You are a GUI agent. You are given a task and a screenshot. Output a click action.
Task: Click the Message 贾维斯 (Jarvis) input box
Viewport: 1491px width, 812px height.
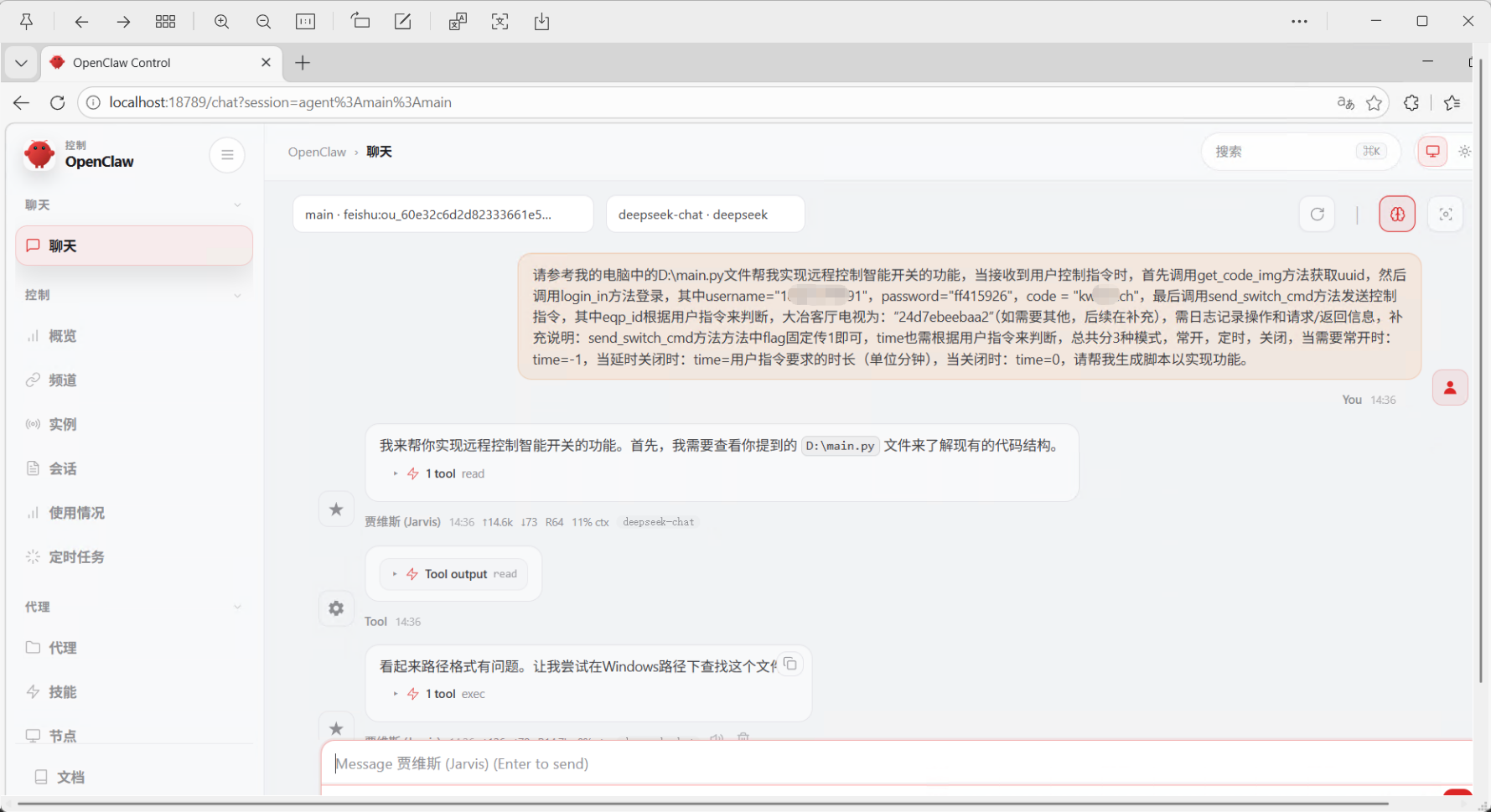pyautogui.click(x=897, y=763)
